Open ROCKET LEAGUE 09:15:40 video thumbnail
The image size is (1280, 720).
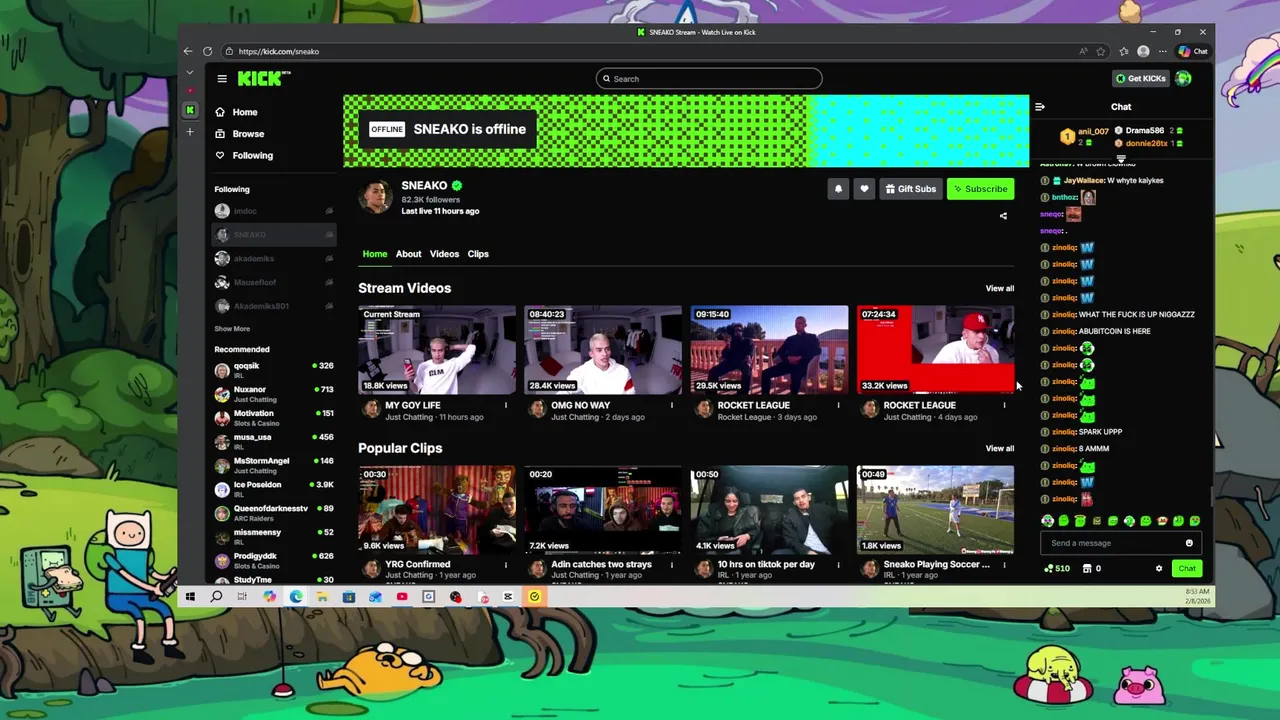pos(769,350)
